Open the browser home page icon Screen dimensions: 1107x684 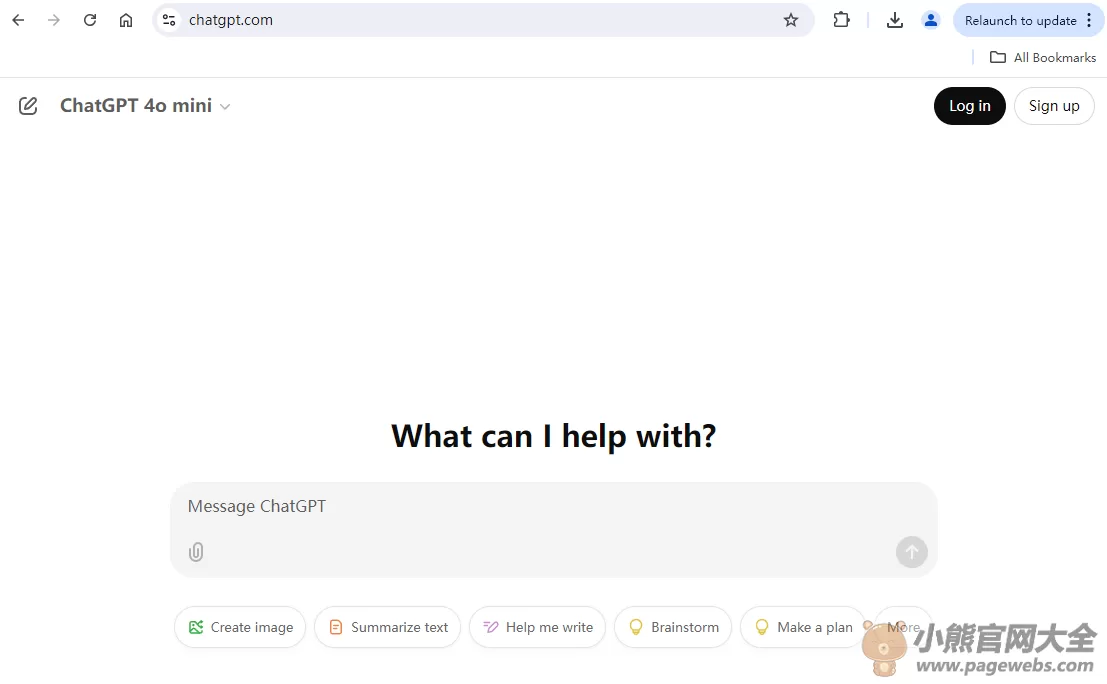tap(126, 20)
